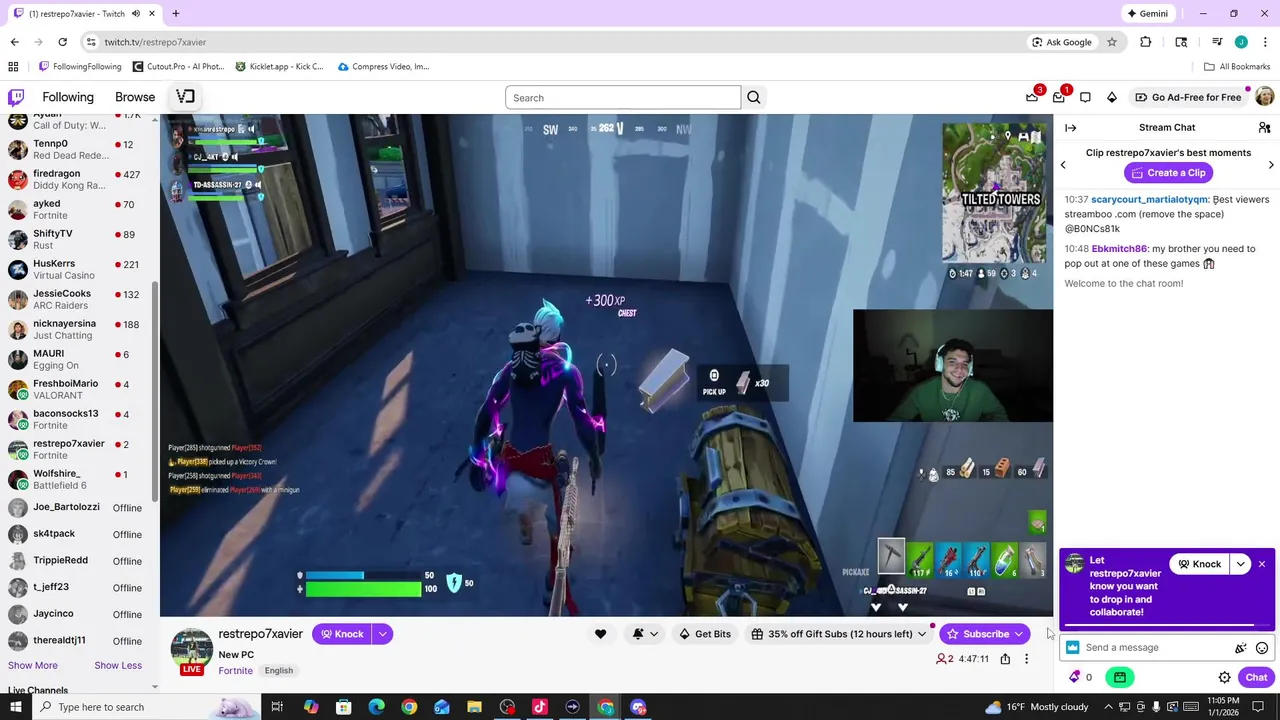Open ShiftyTV channel in the sidebar
This screenshot has width=1280, height=720.
coord(78,239)
